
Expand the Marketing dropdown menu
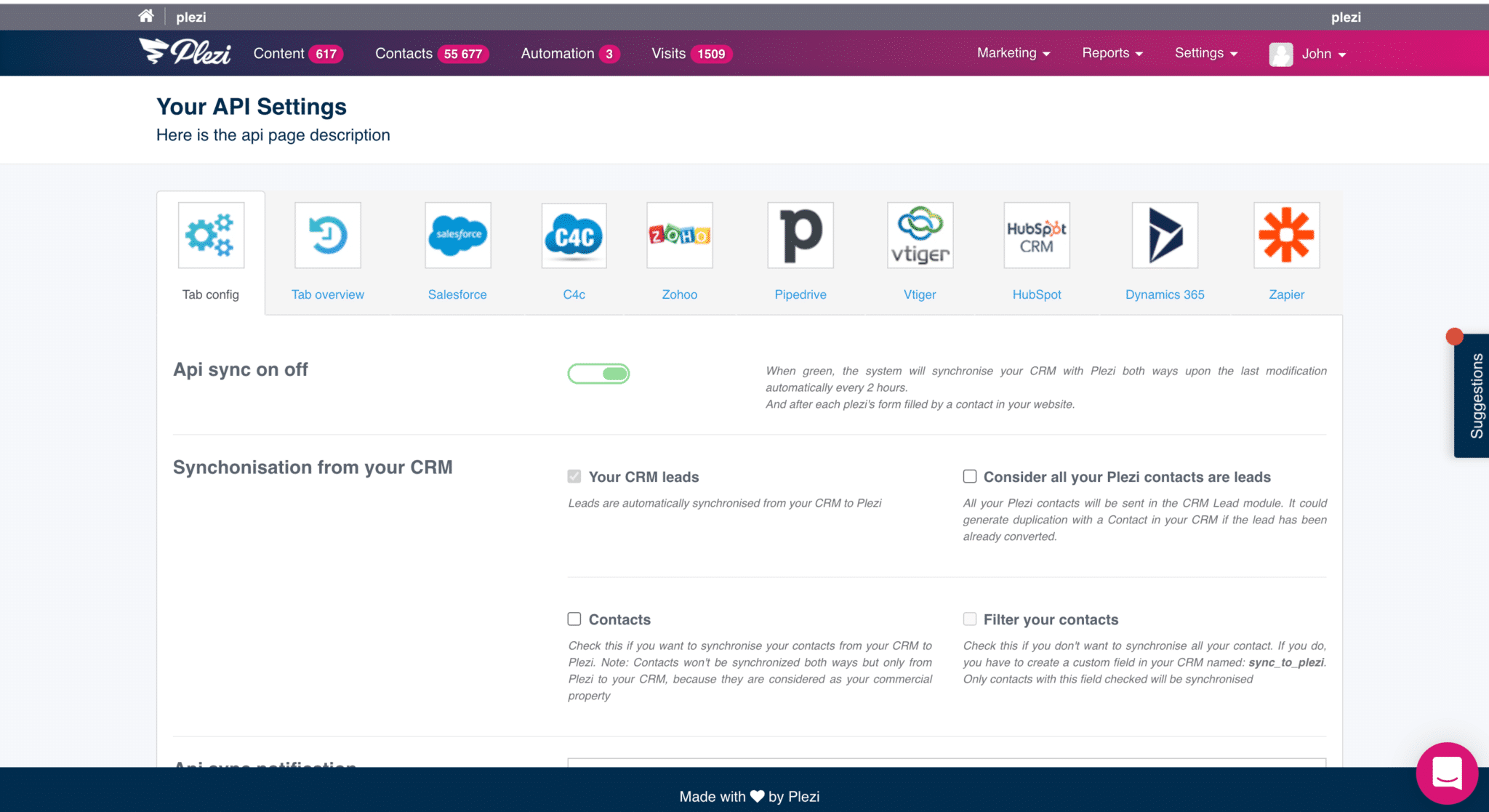(x=1014, y=53)
